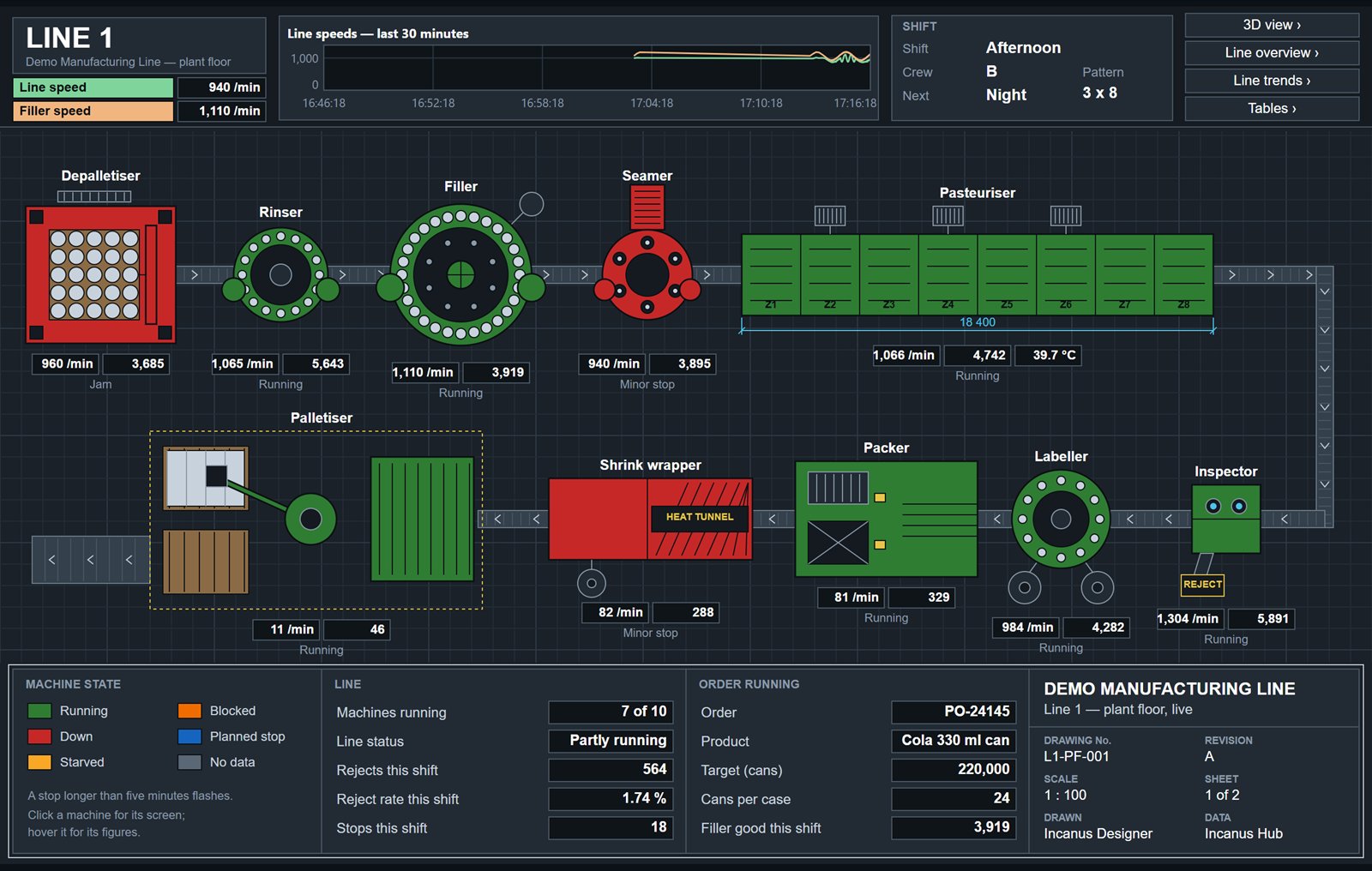Click the Pasteuriser 18 400 length dimension
Viewport: 1372px width, 871px height.
coord(978,322)
